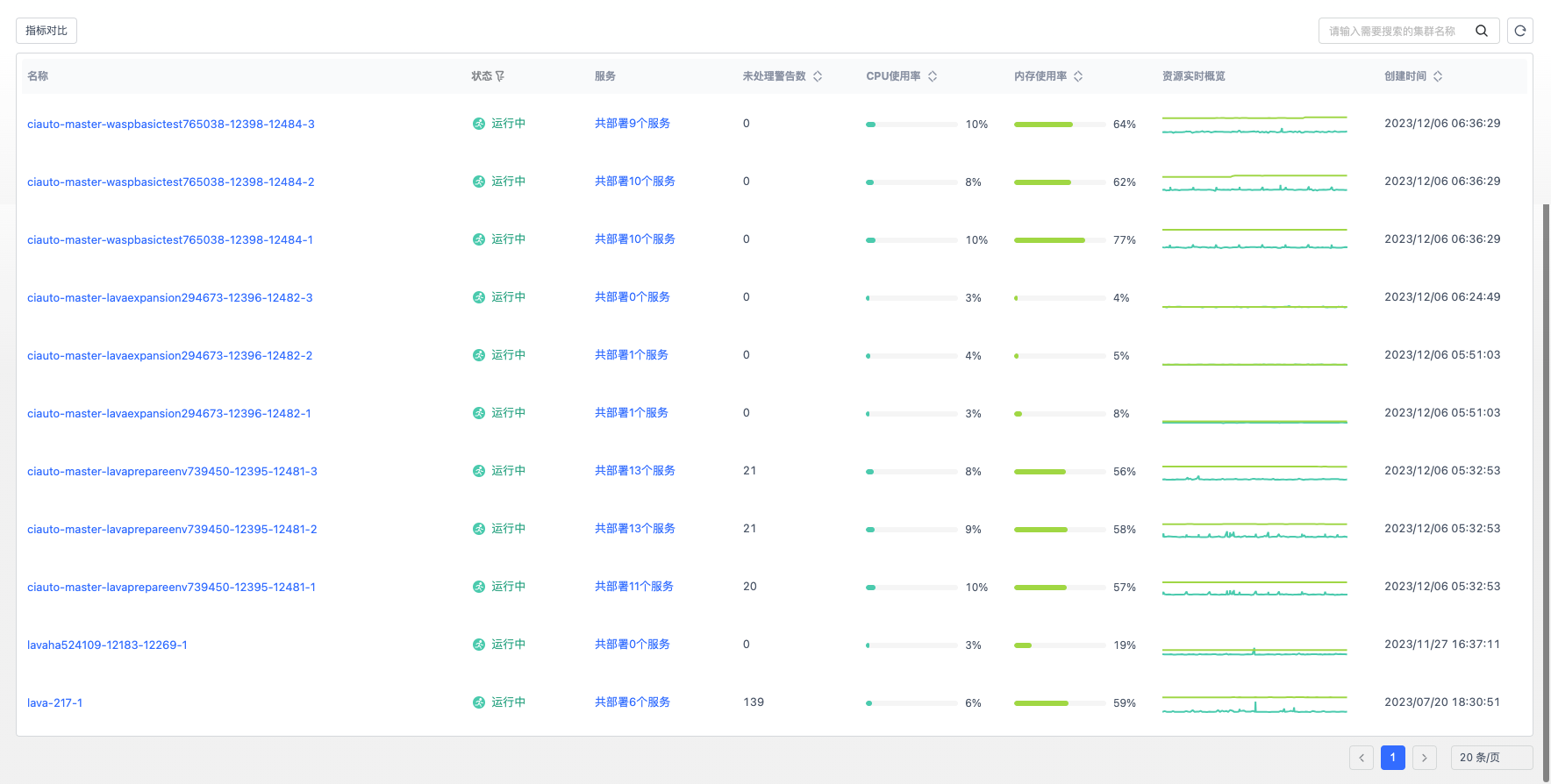Screen dimensions: 1551x784
Task: Sort by creation time column
Action: 1438,76
